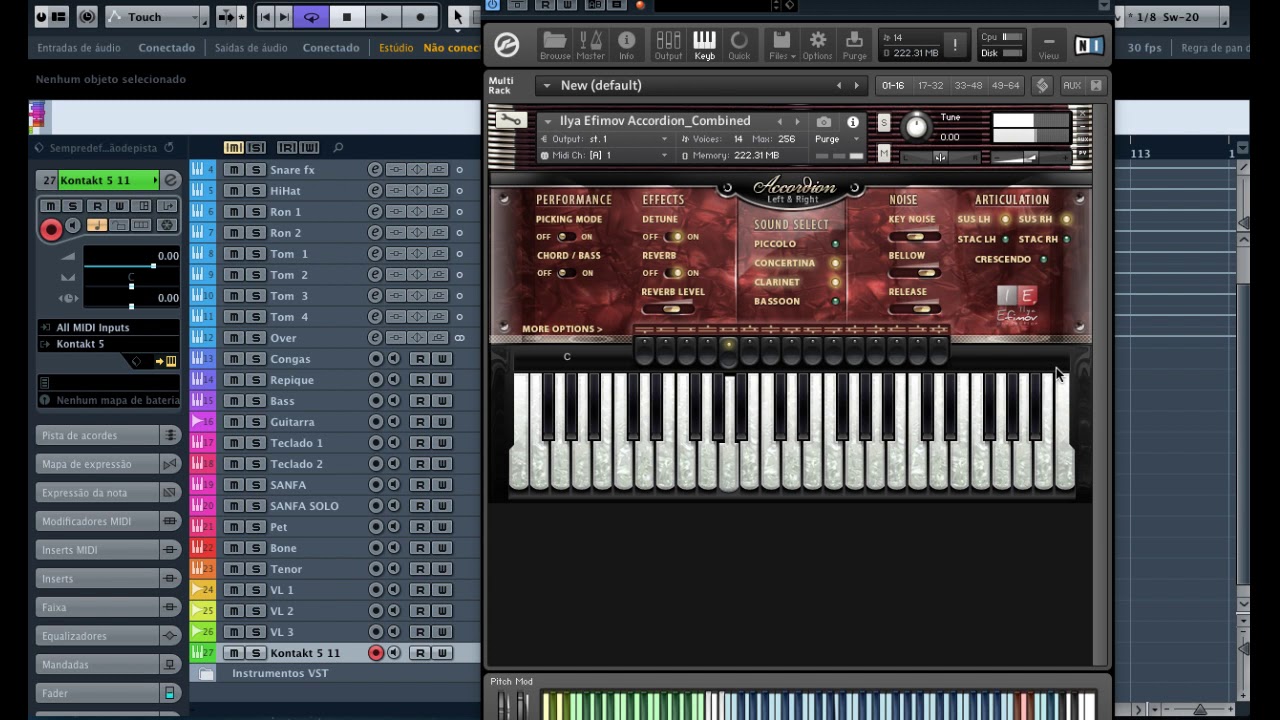Switch to rack page 17-32

930,86
